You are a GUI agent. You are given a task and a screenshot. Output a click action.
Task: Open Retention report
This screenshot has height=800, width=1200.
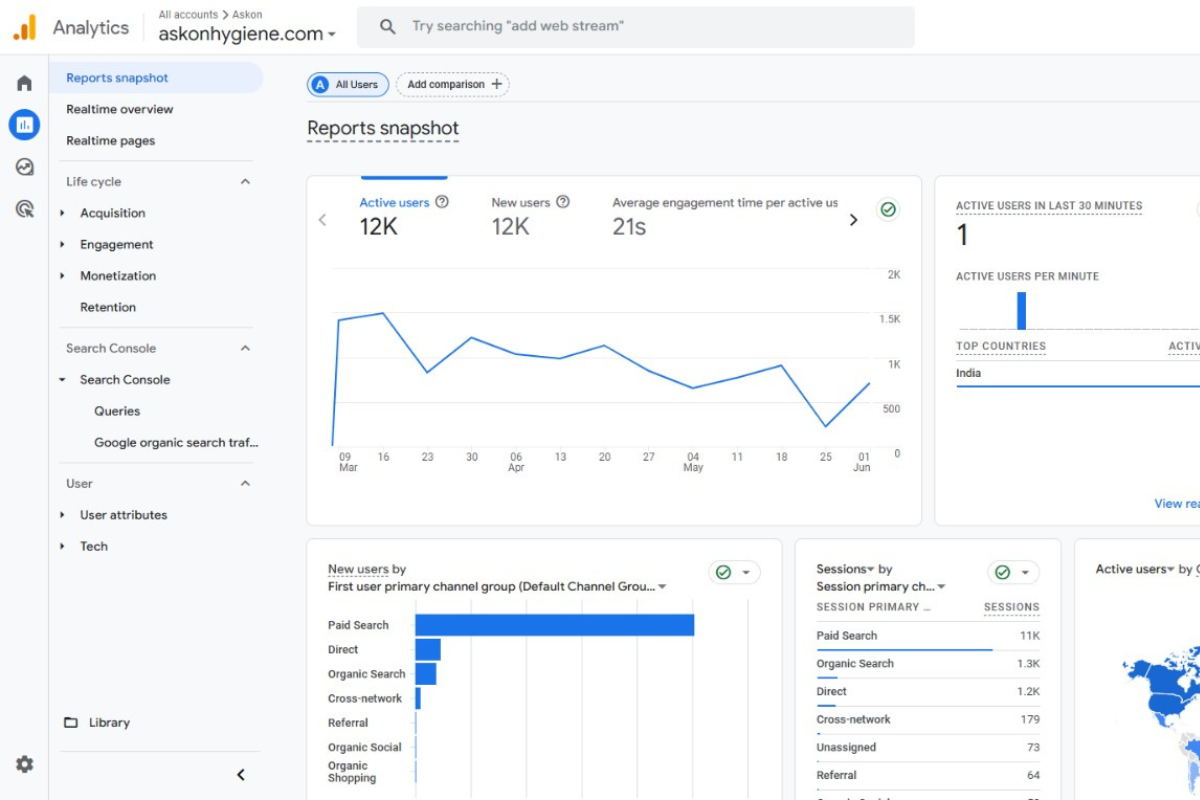108,307
